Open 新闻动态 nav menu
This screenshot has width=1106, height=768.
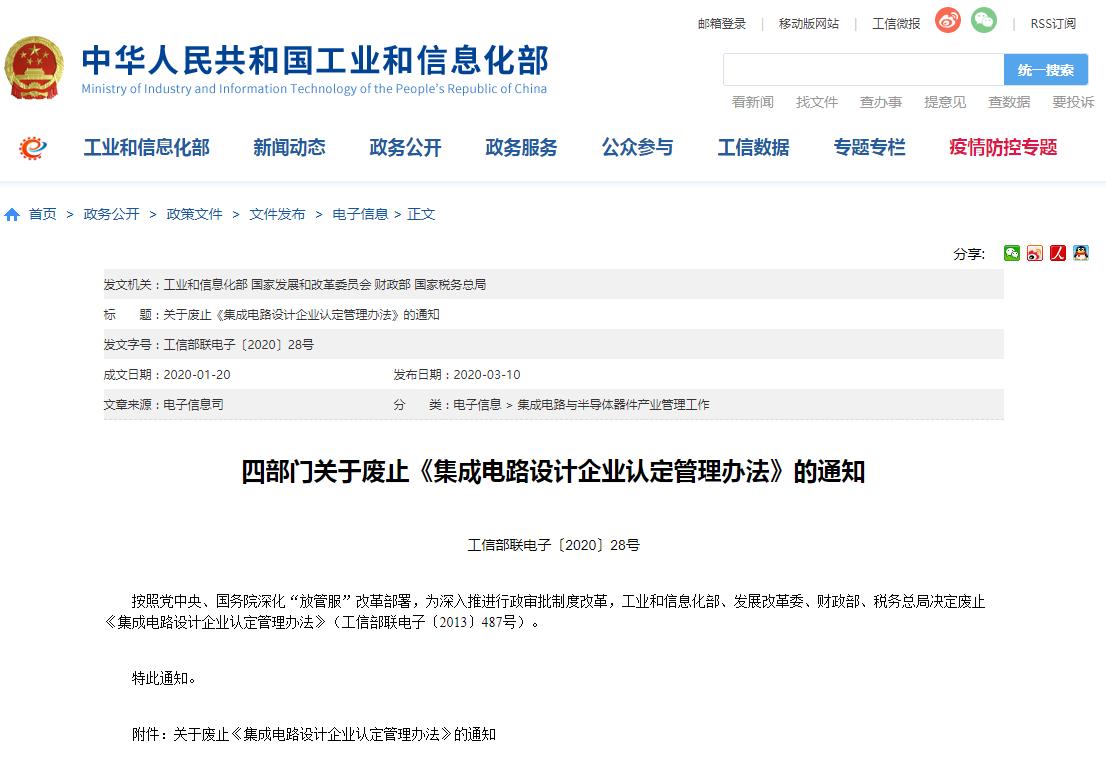point(289,147)
